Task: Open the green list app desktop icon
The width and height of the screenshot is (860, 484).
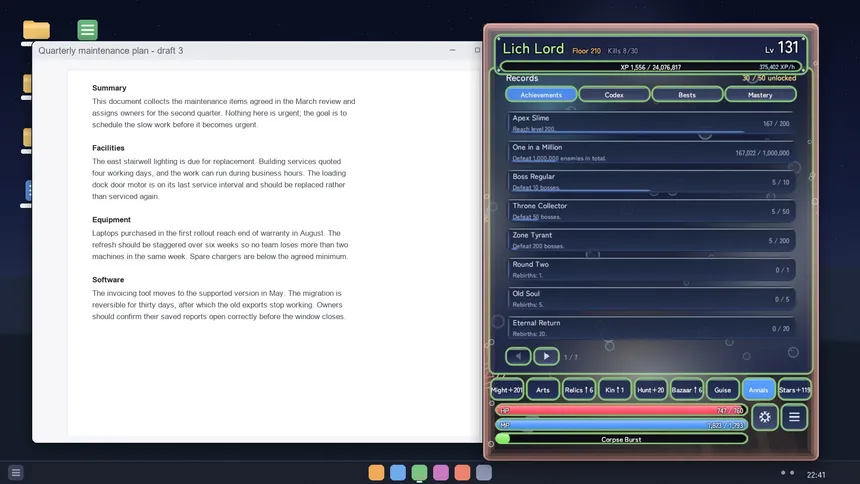Action: click(87, 30)
